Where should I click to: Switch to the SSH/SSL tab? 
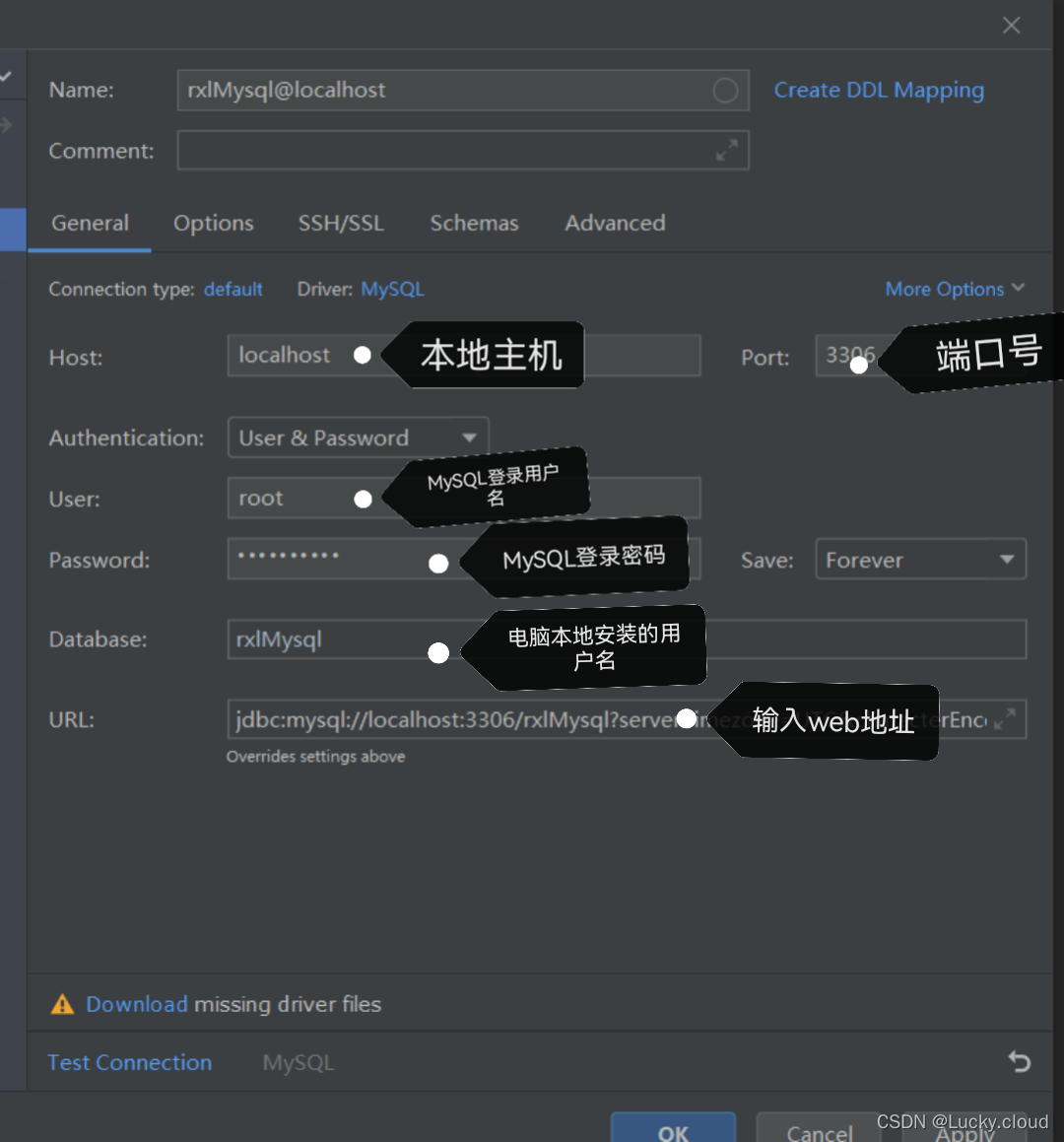pos(341,223)
